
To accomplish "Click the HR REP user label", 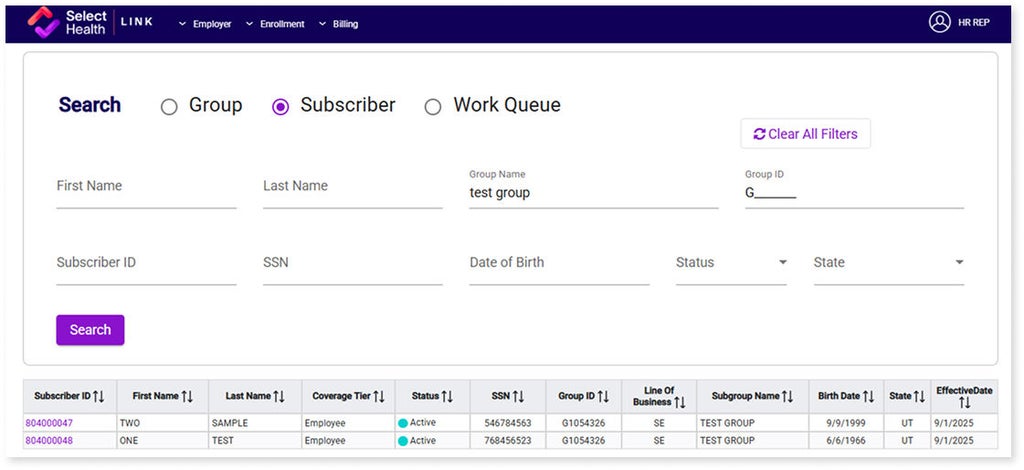I will [x=974, y=22].
